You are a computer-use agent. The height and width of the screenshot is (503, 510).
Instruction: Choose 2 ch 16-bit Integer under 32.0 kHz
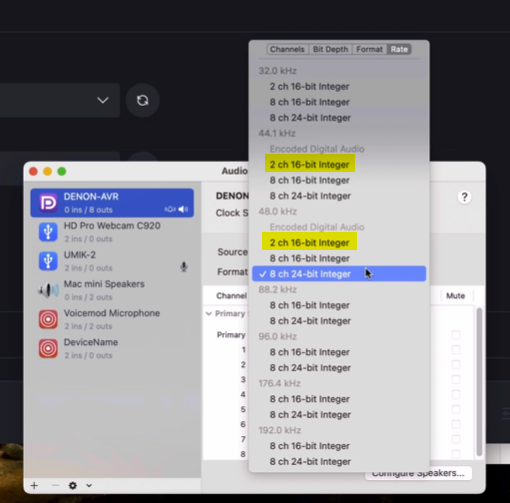tap(339, 86)
